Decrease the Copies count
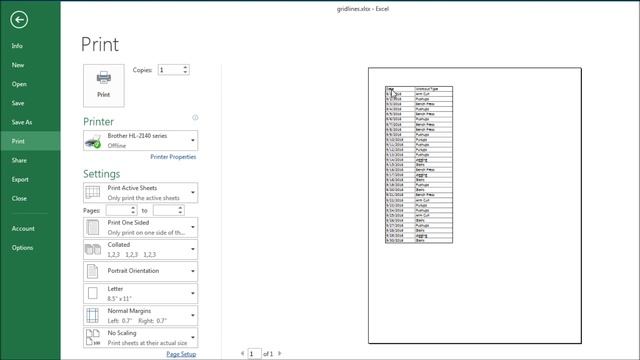 (x=185, y=72)
